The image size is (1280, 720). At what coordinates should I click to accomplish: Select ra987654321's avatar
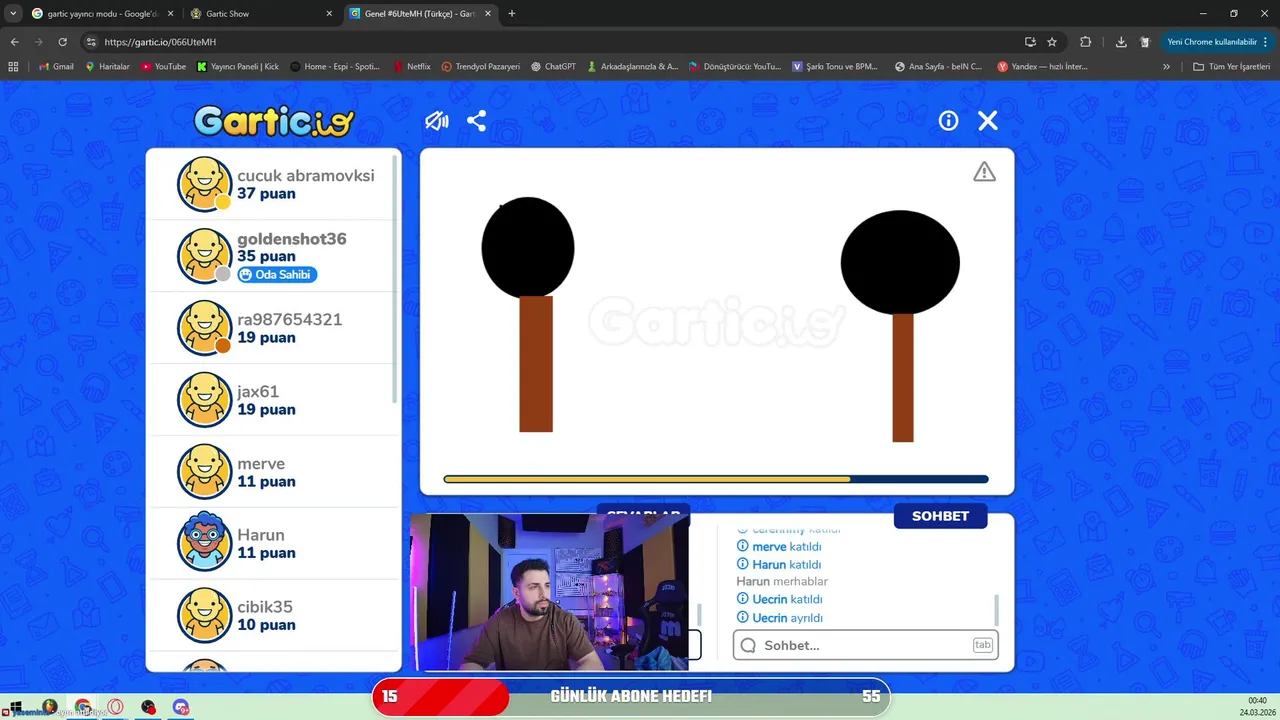[x=205, y=328]
